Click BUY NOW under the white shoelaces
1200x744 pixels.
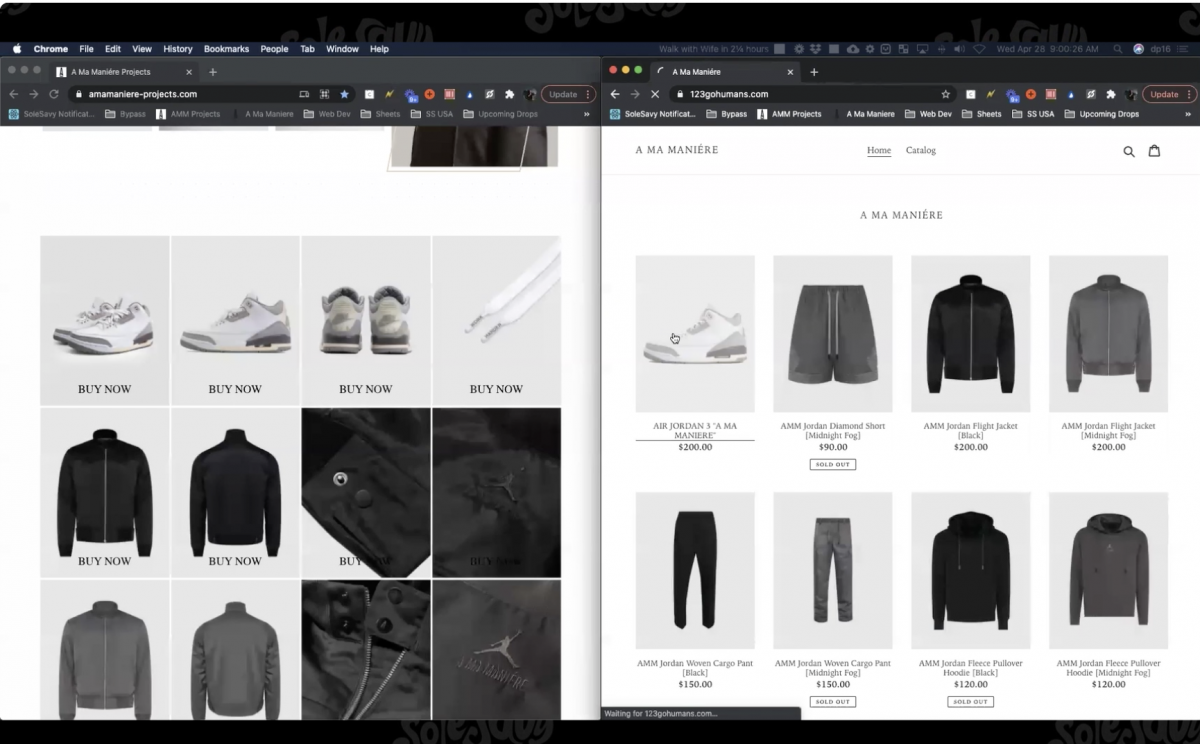[496, 389]
